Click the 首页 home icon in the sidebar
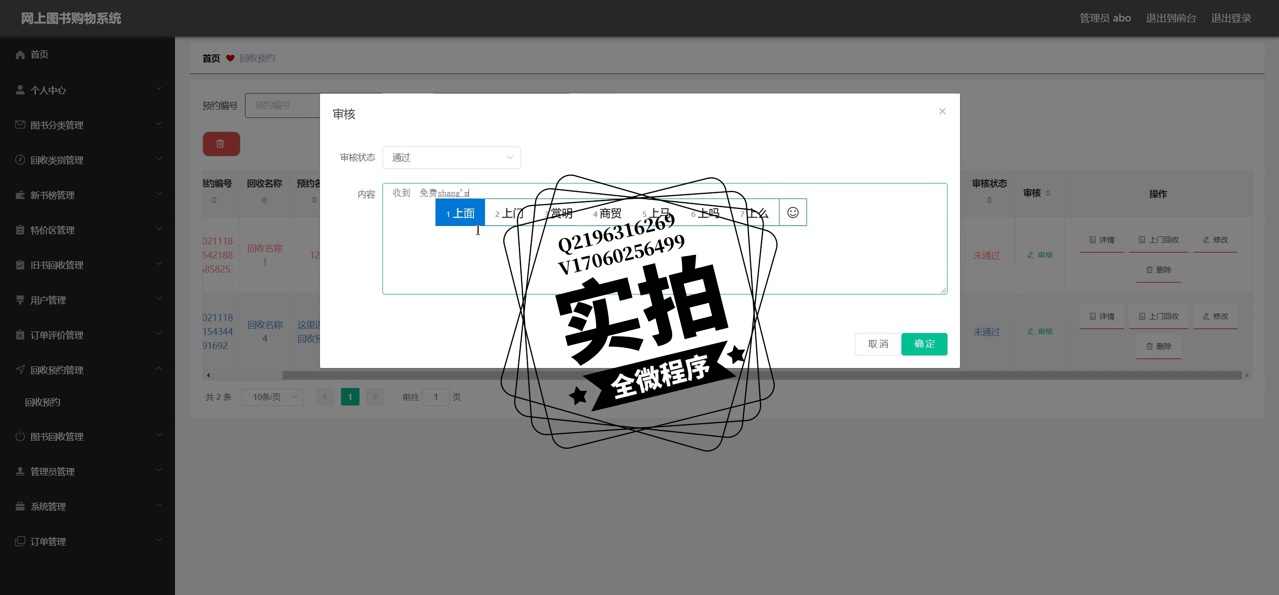This screenshot has width=1279, height=595. point(20,55)
